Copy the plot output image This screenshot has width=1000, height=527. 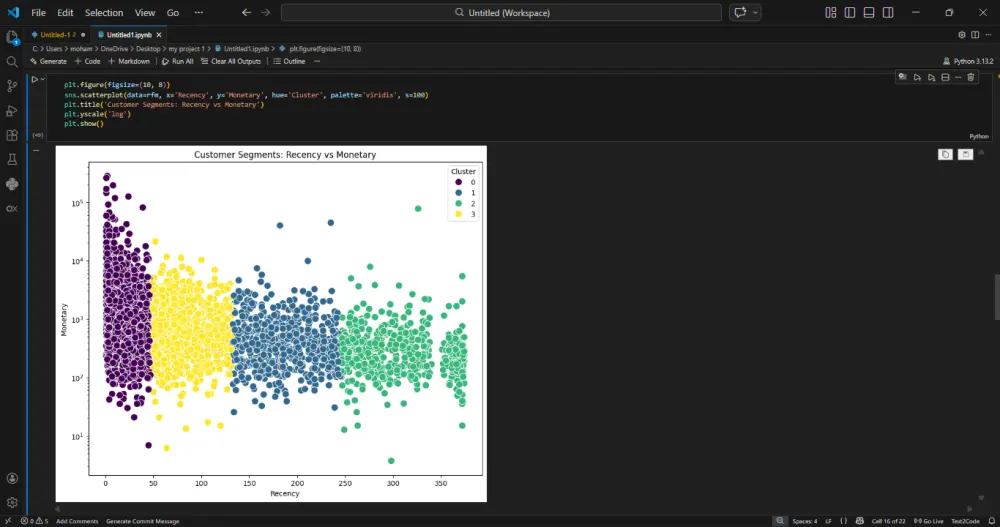945,154
